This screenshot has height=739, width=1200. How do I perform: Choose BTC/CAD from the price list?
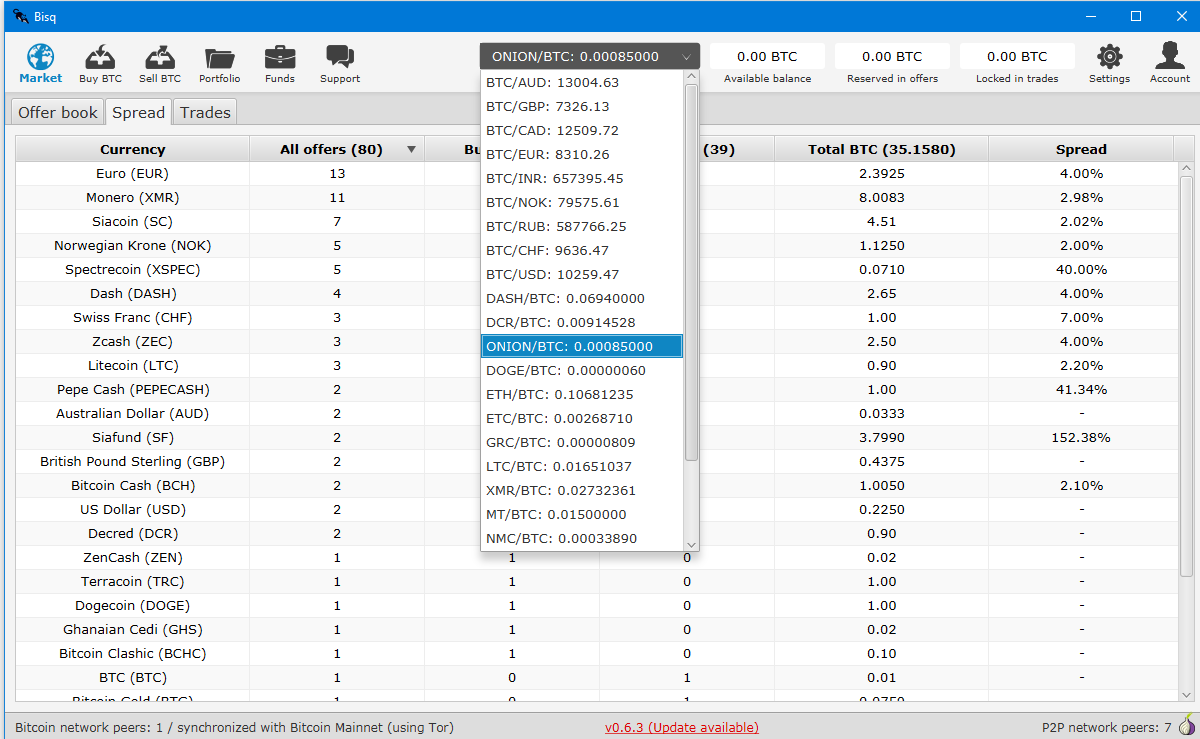[582, 130]
